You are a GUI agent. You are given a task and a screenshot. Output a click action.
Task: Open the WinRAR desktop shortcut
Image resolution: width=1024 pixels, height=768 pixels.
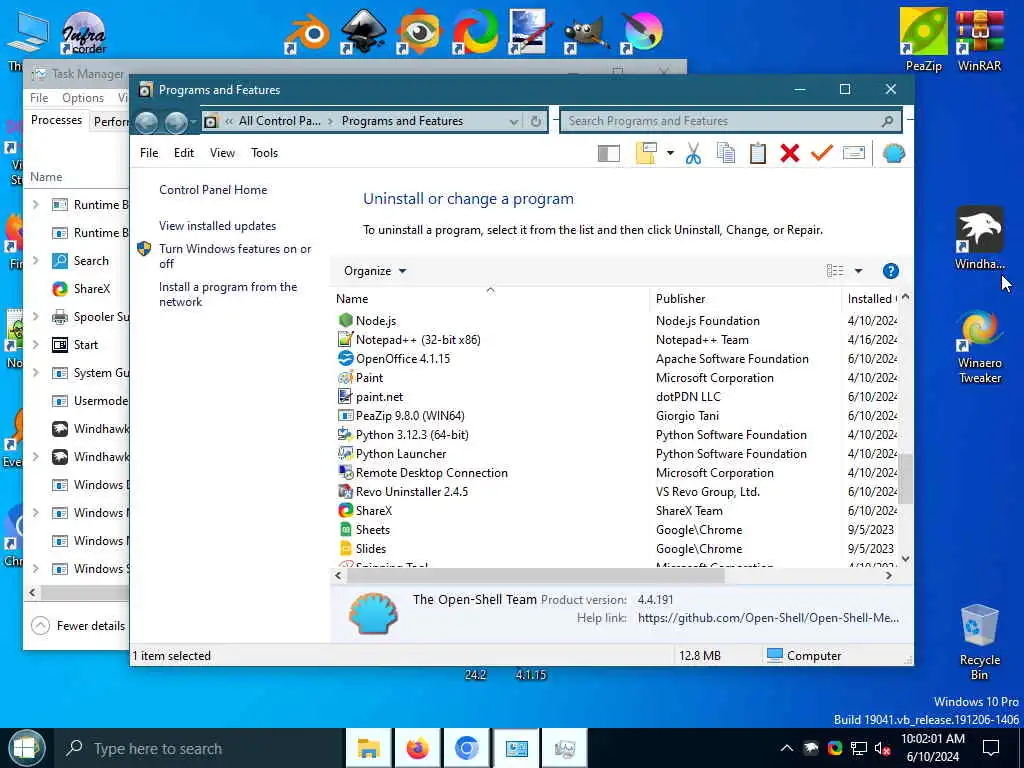click(x=979, y=39)
